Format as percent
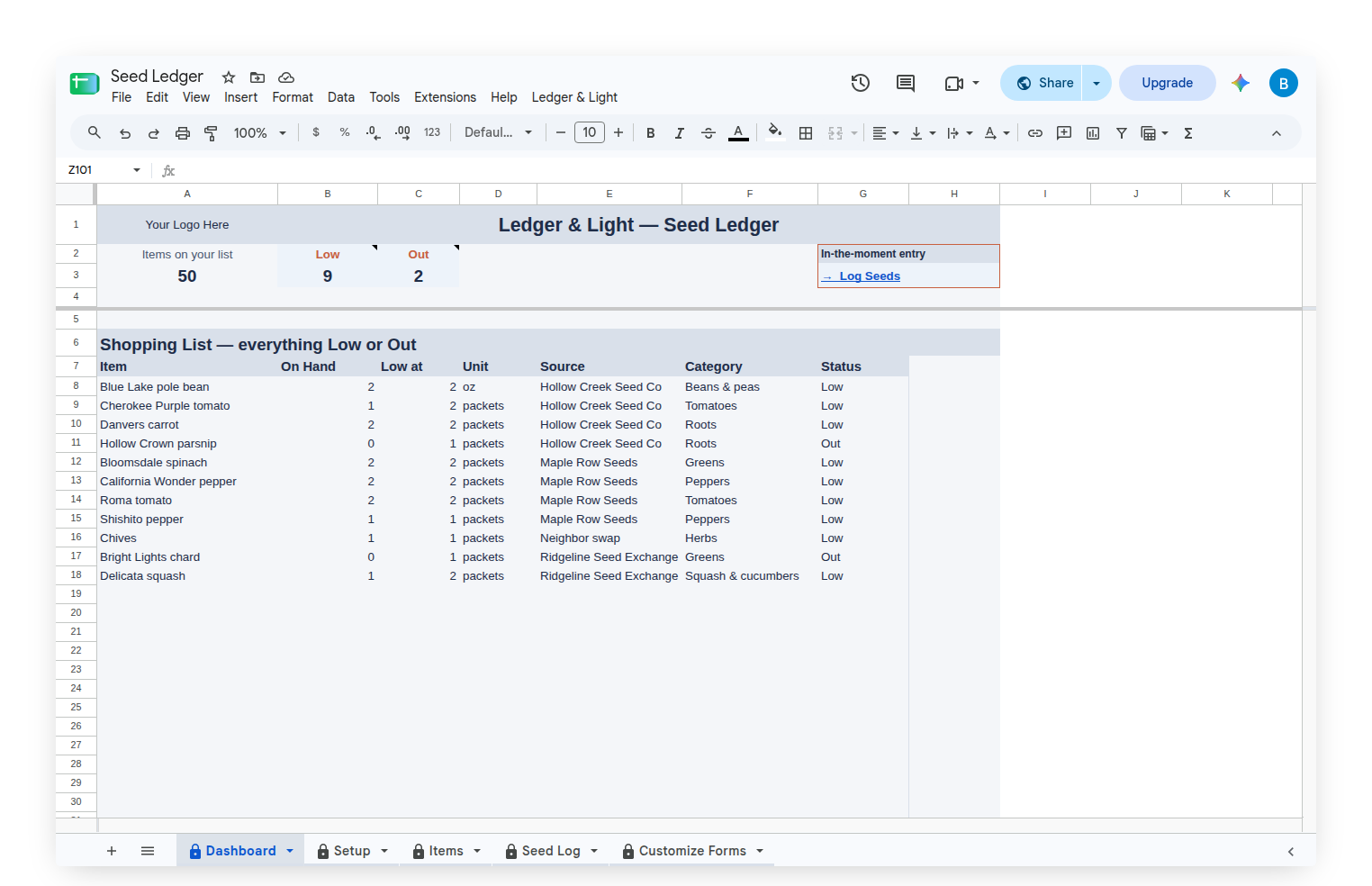Image resolution: width=1372 pixels, height=886 pixels. click(x=345, y=132)
